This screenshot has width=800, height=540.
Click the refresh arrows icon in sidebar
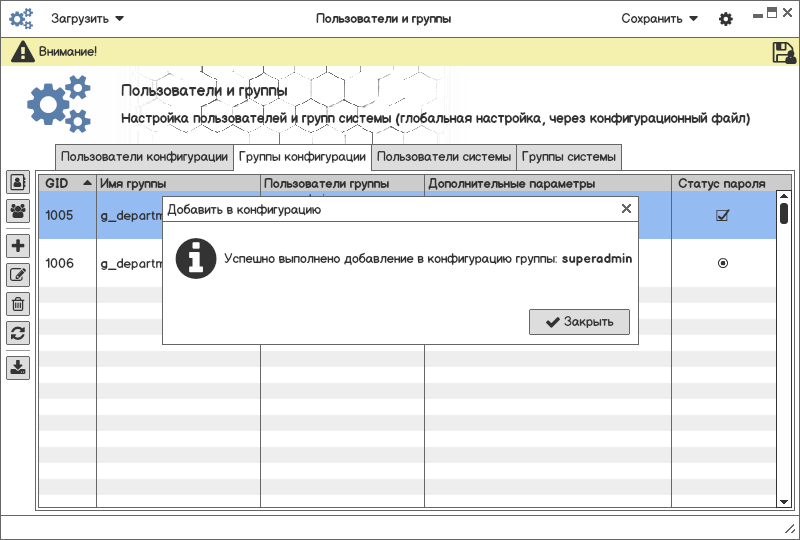click(18, 333)
